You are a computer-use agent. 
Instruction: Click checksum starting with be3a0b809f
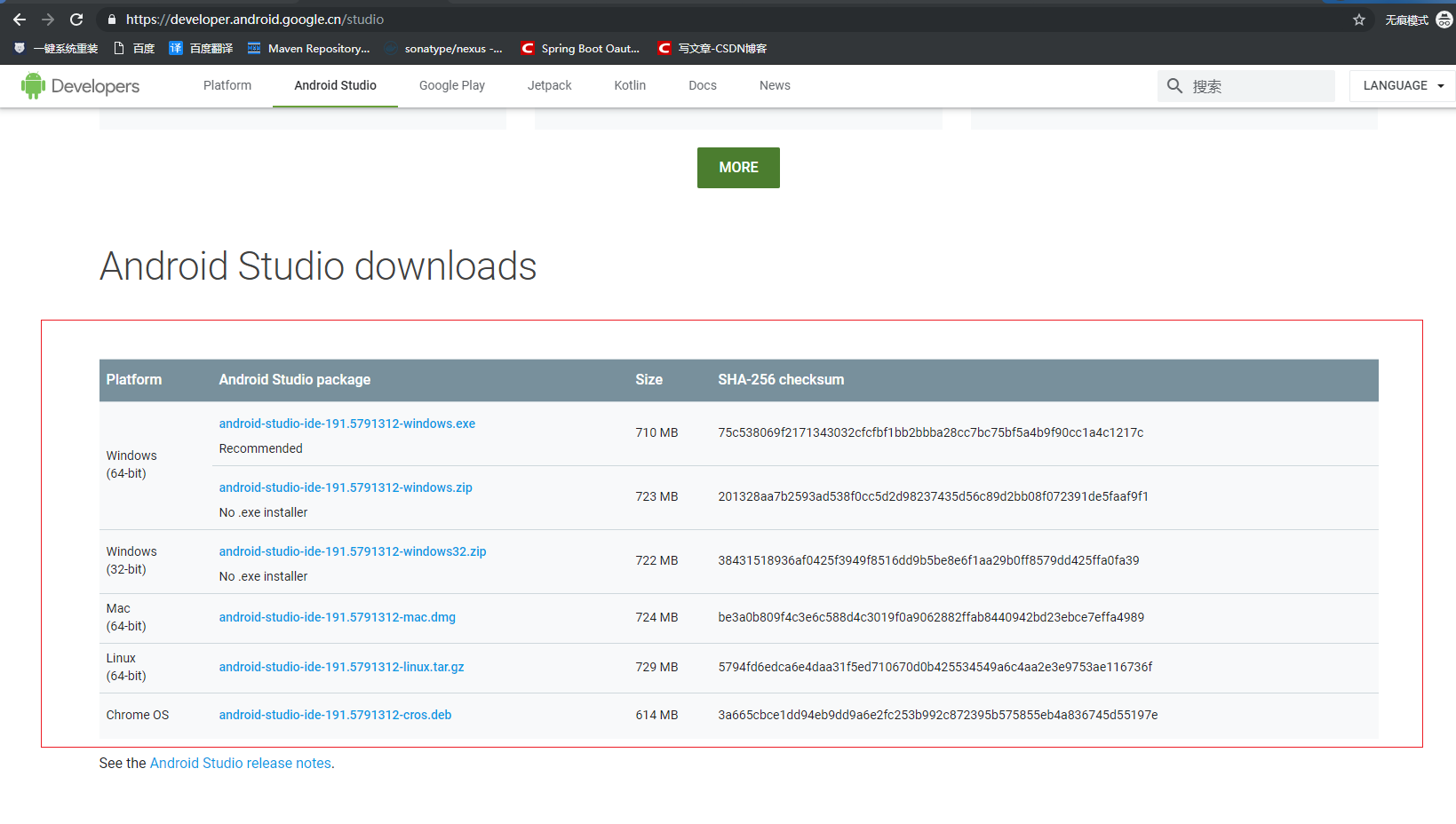tap(931, 617)
